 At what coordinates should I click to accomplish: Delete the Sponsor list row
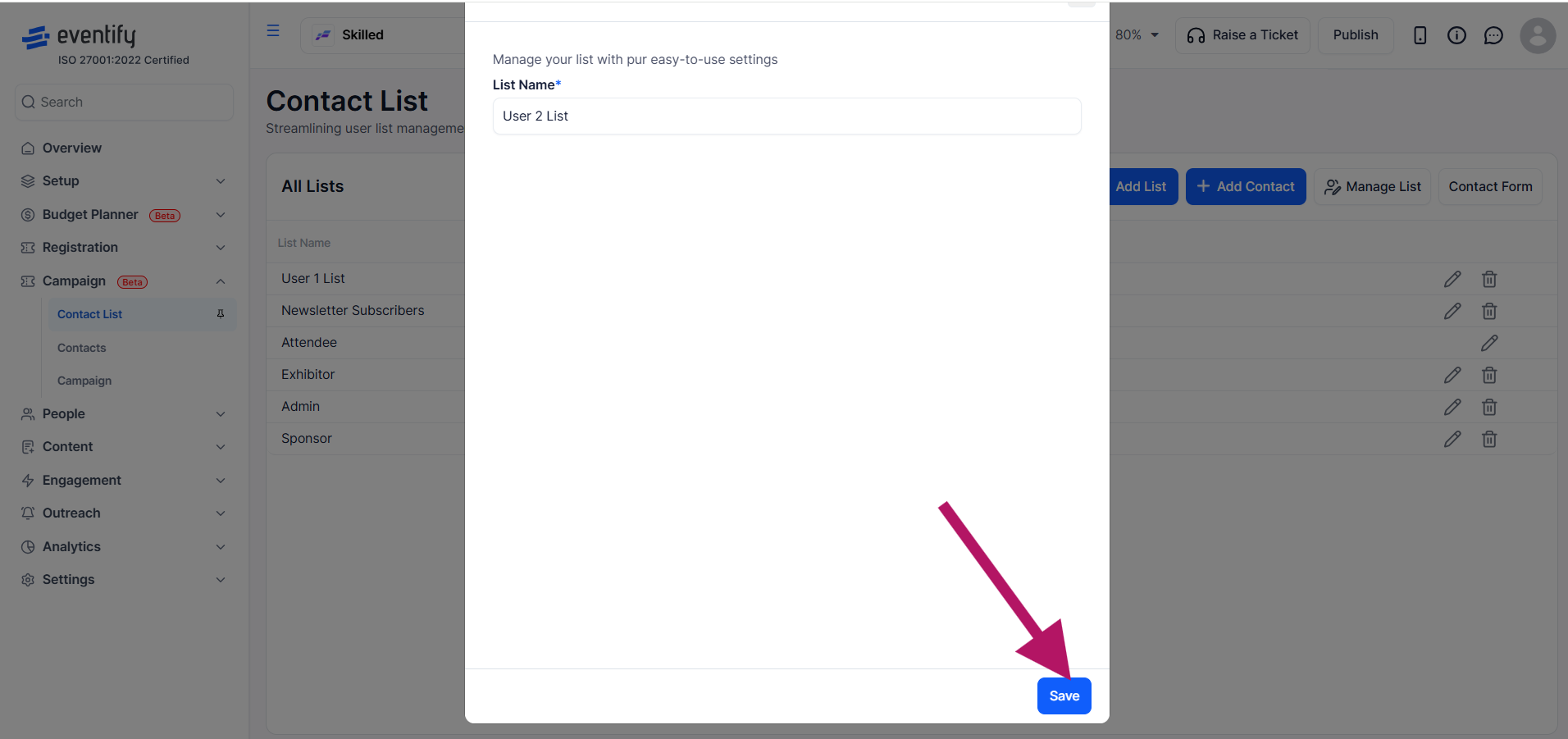(1489, 440)
